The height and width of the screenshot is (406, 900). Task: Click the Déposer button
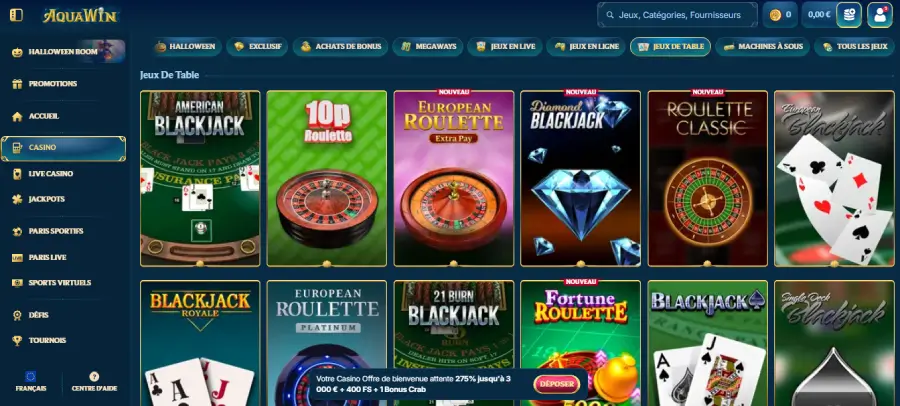pos(557,384)
